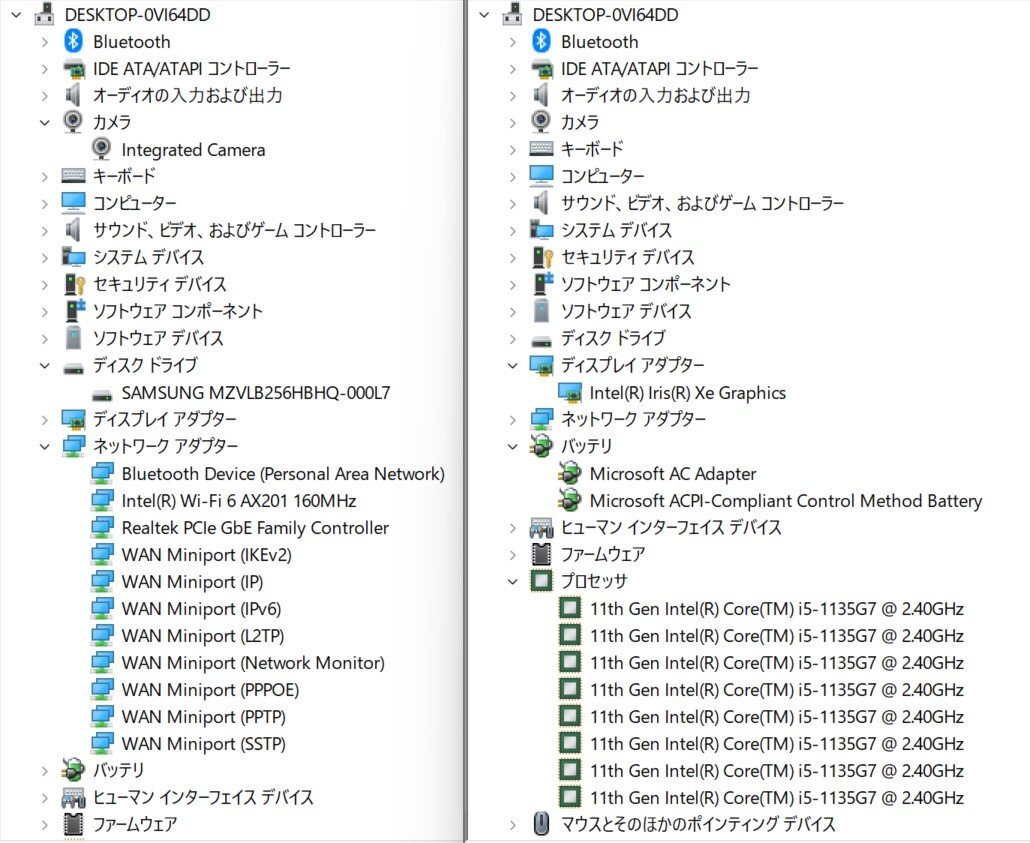The image size is (1030, 843).
Task: Select セキュリティ デバイス in right pane
Action: tap(627, 257)
